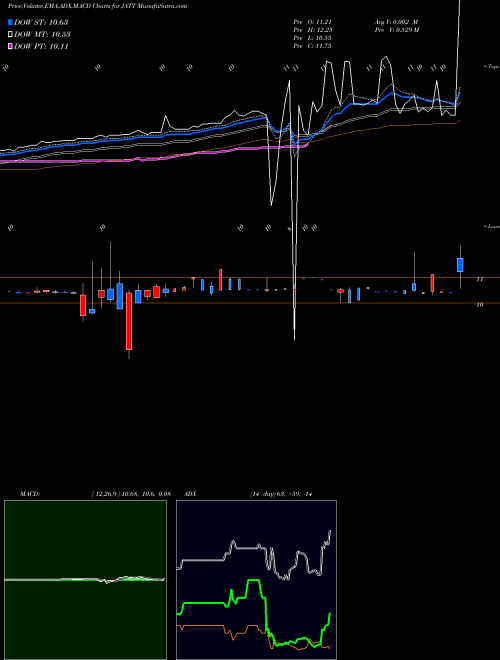Click the 'Pre V: 0.329 M' volume text
Screen dimensions: 500x660
tap(397, 30)
